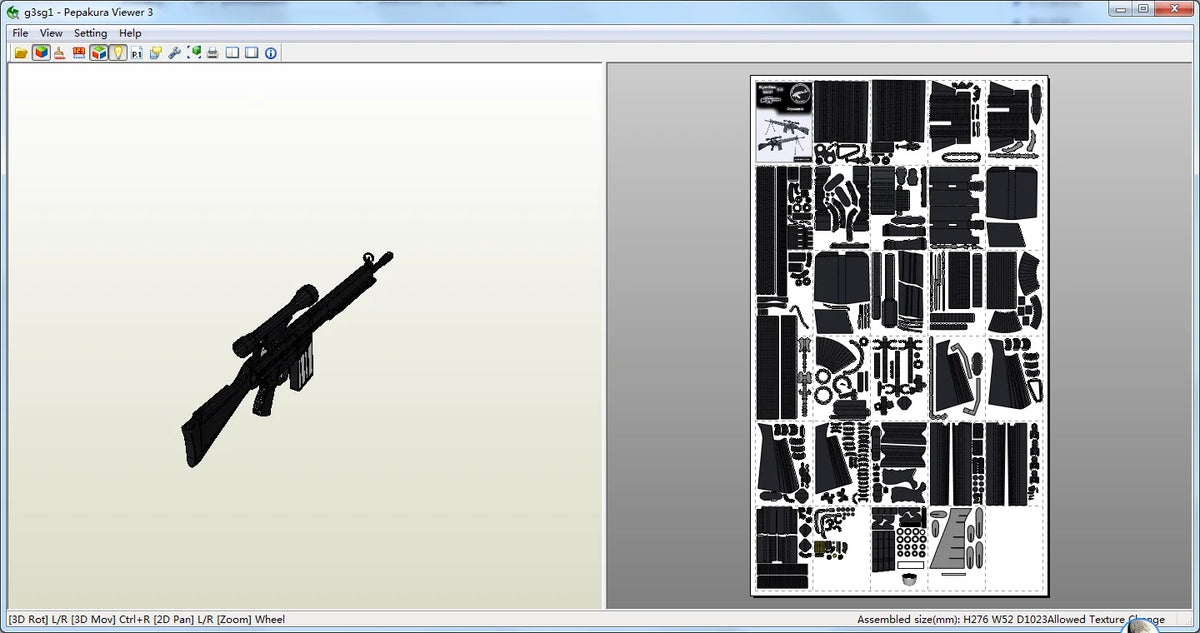Viewport: 1200px width, 633px height.
Task: Click the red numbered-parts toolbar icon
Action: point(79,53)
